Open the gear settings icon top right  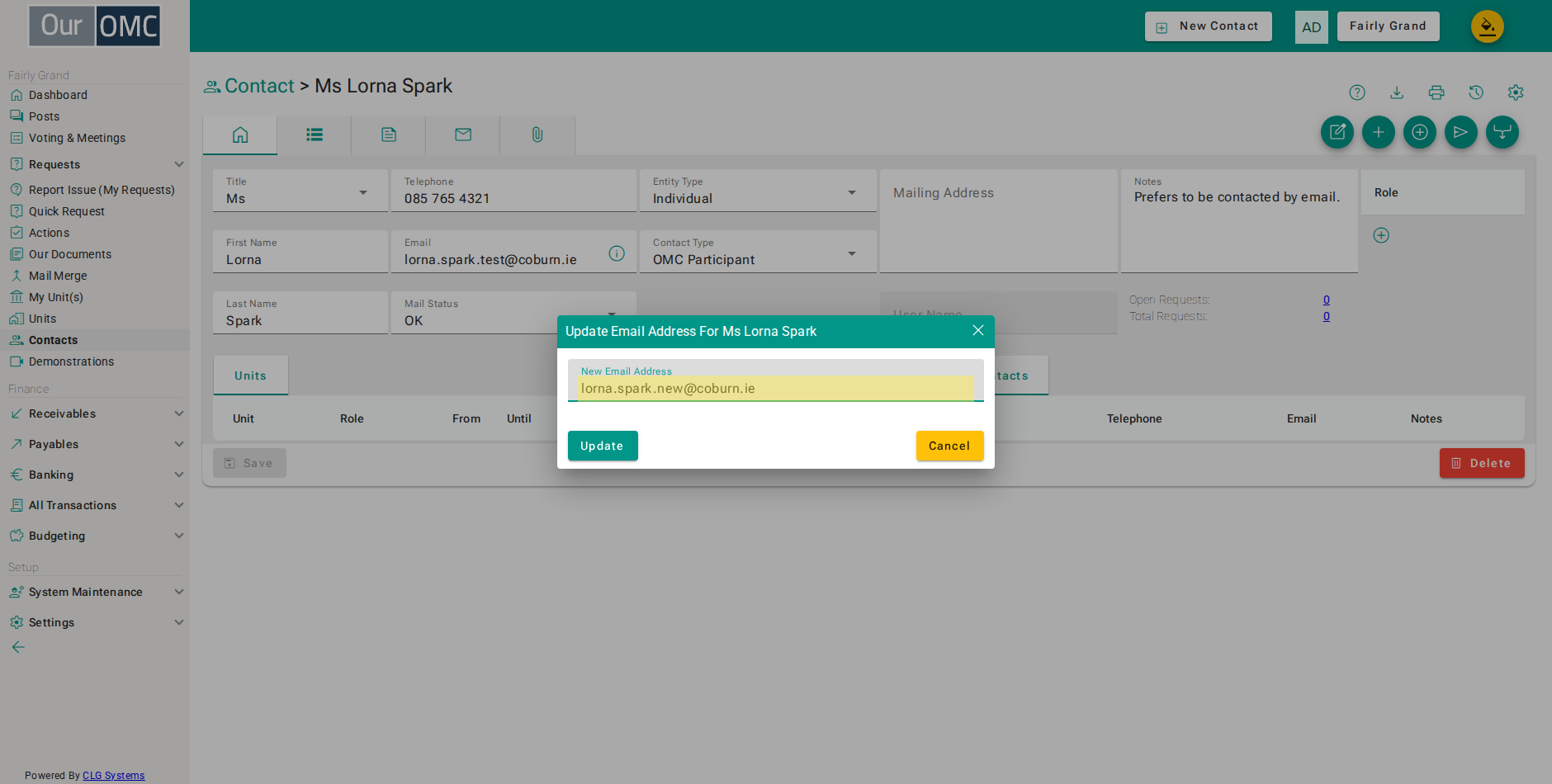(1516, 92)
